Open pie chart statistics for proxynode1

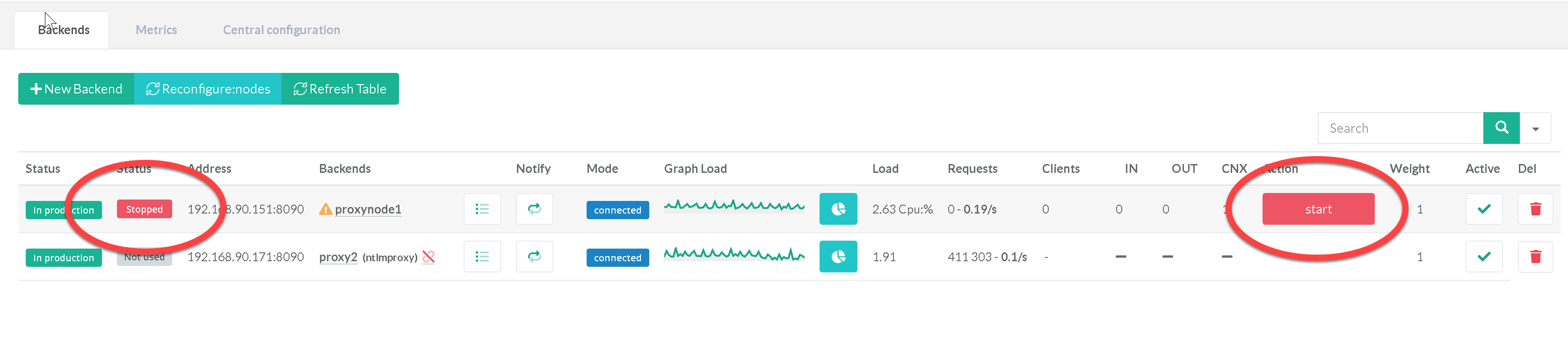[x=838, y=209]
